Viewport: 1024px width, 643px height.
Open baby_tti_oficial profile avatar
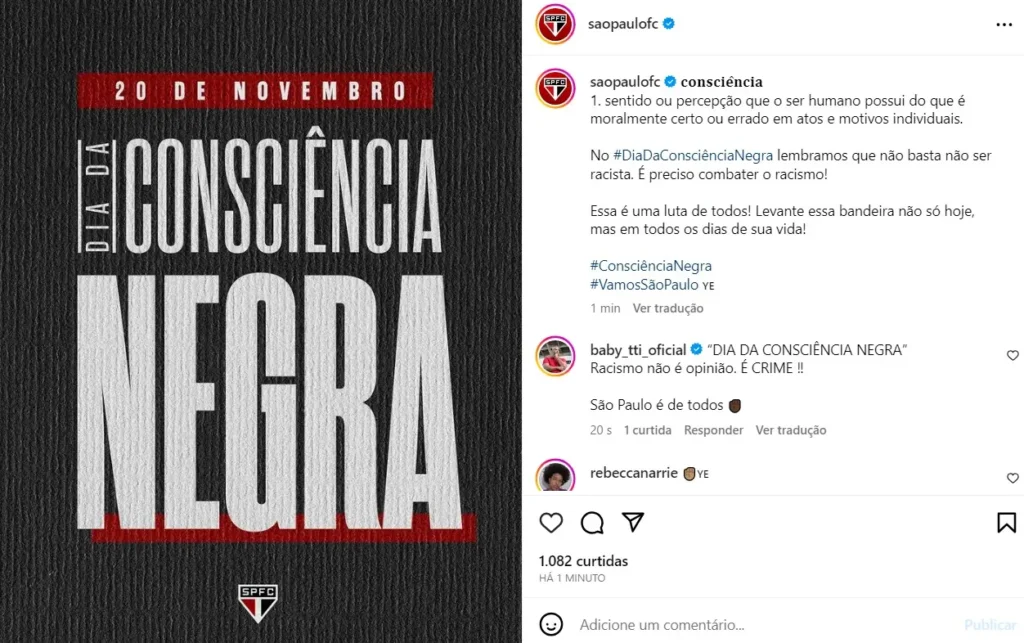555,356
